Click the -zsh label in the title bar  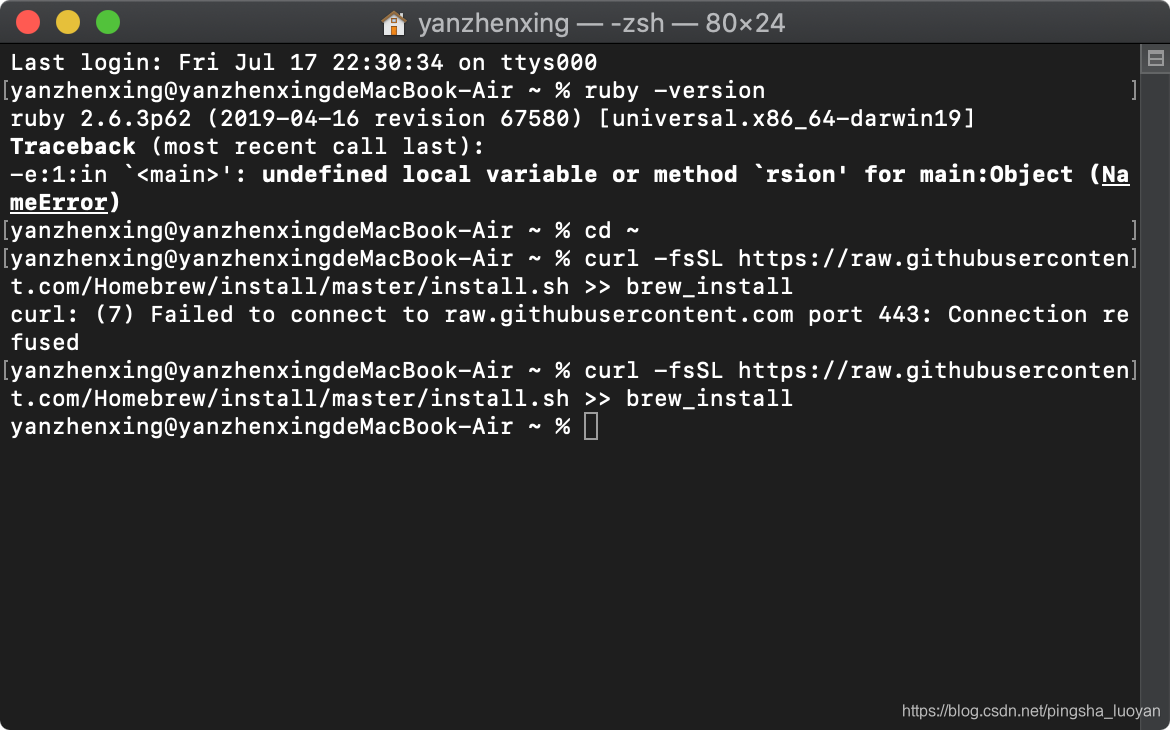click(638, 22)
